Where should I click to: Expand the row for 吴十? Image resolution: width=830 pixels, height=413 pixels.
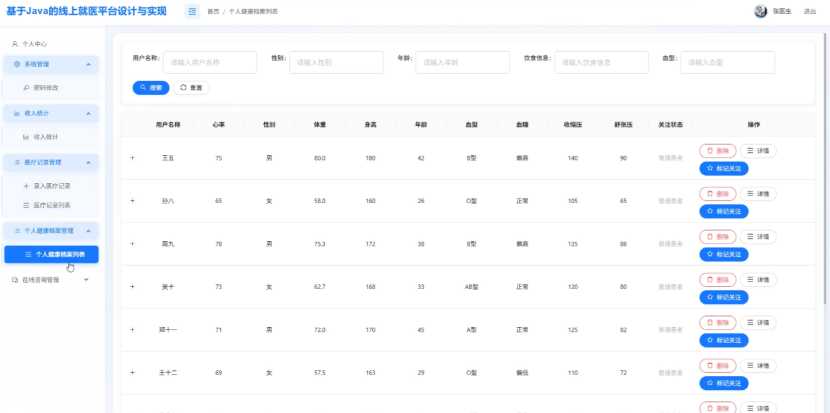pos(132,286)
